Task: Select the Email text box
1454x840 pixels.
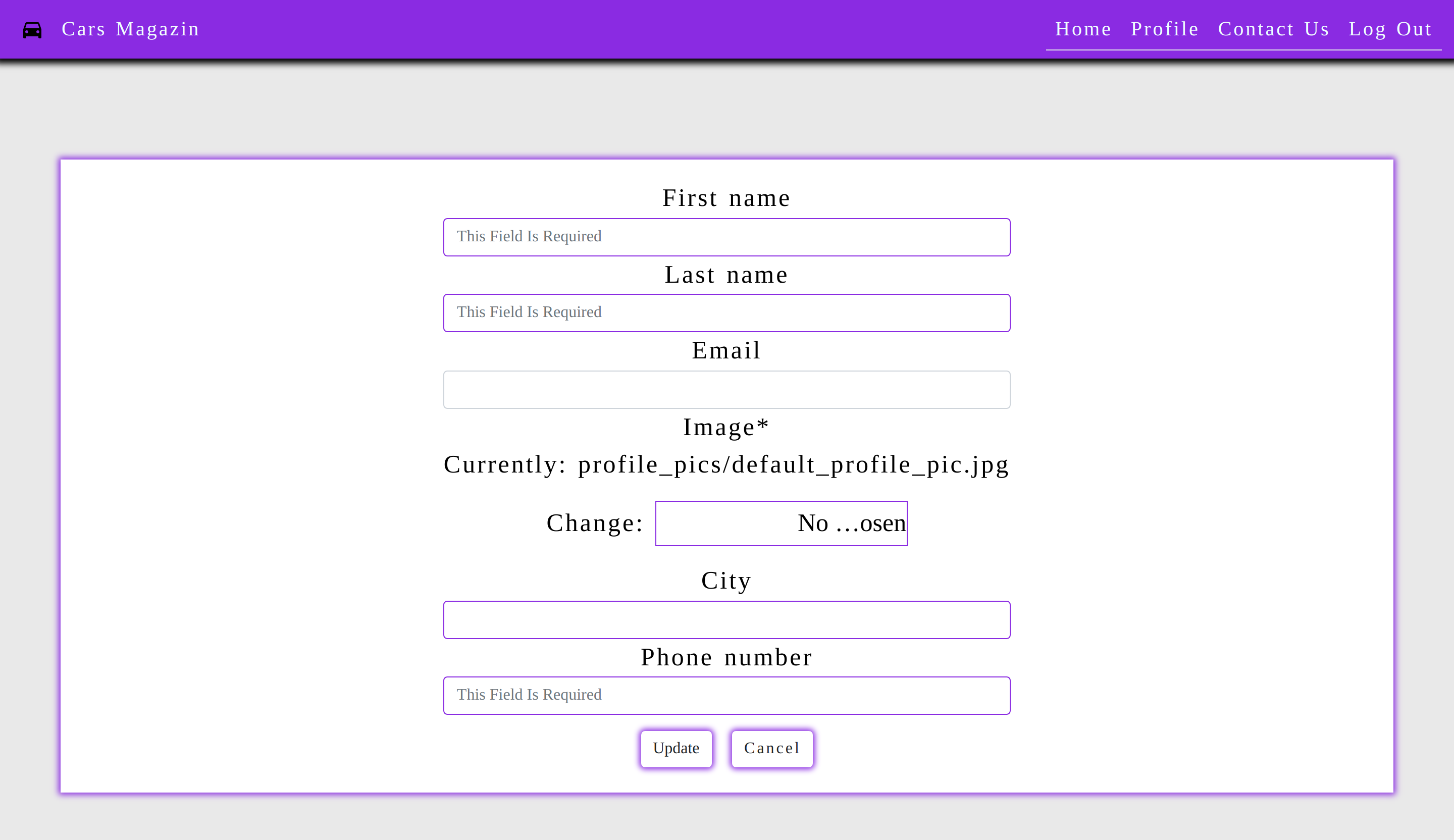Action: tap(726, 389)
